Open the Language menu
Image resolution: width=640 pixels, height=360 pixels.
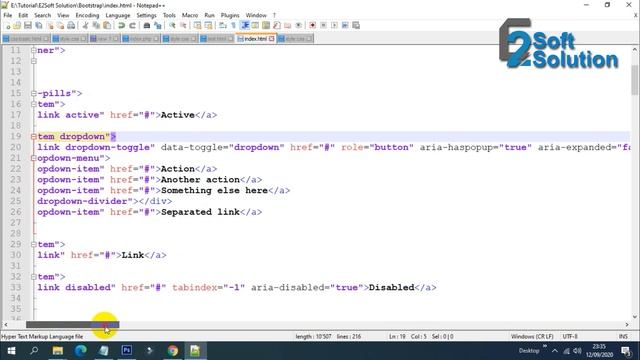pos(118,15)
